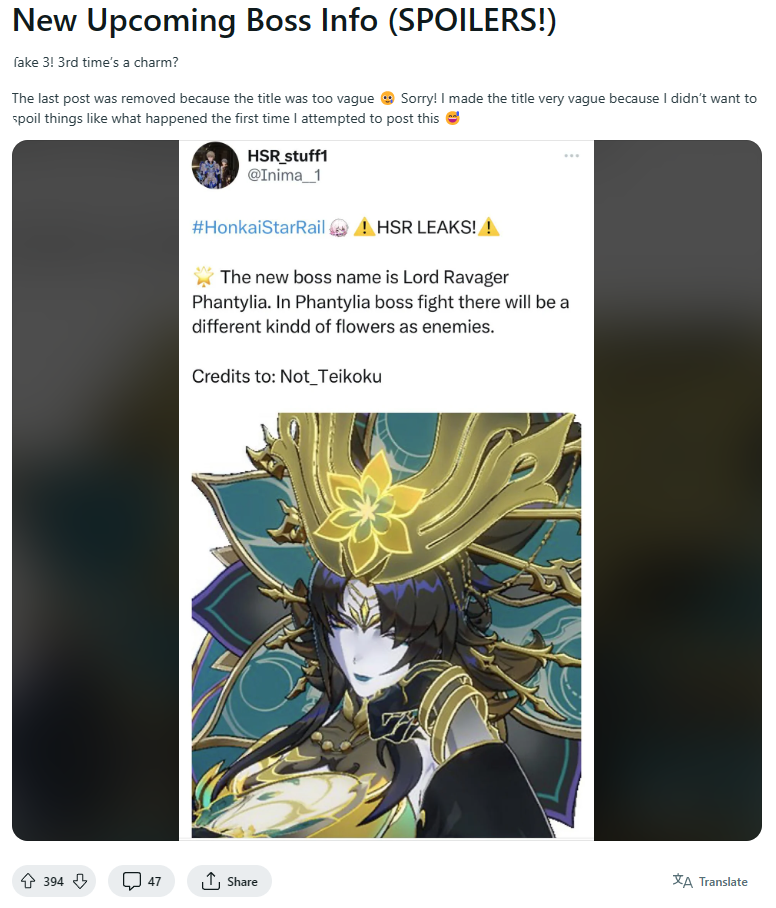Share this post
776x908 pixels.
point(229,881)
